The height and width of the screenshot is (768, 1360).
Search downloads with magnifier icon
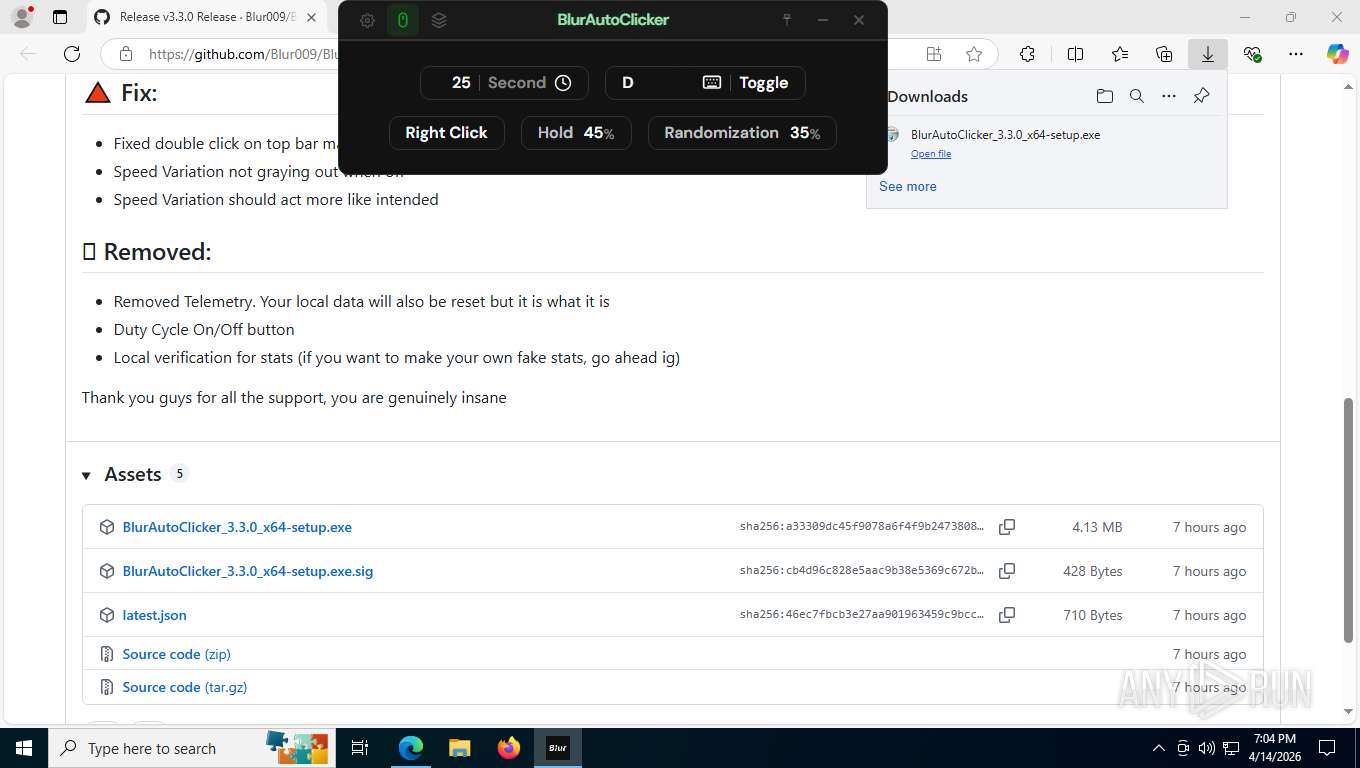pyautogui.click(x=1136, y=96)
